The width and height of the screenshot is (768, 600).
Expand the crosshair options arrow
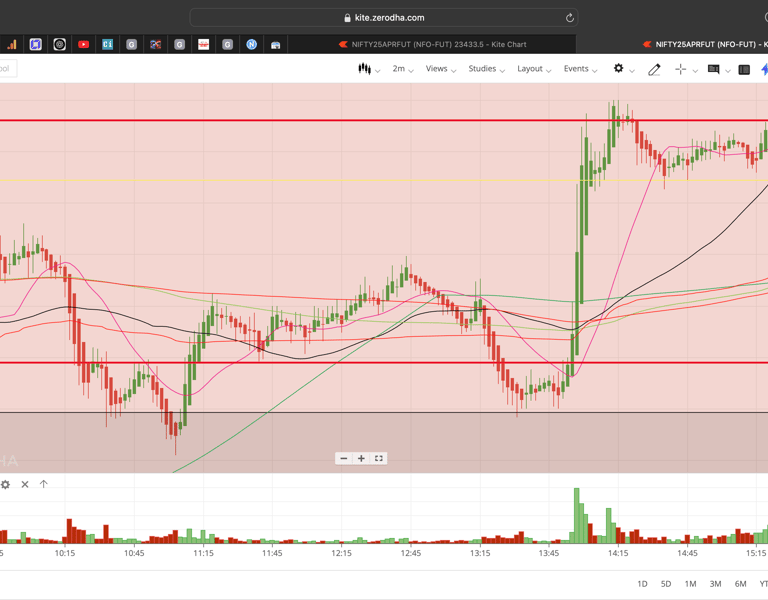pyautogui.click(x=695, y=71)
